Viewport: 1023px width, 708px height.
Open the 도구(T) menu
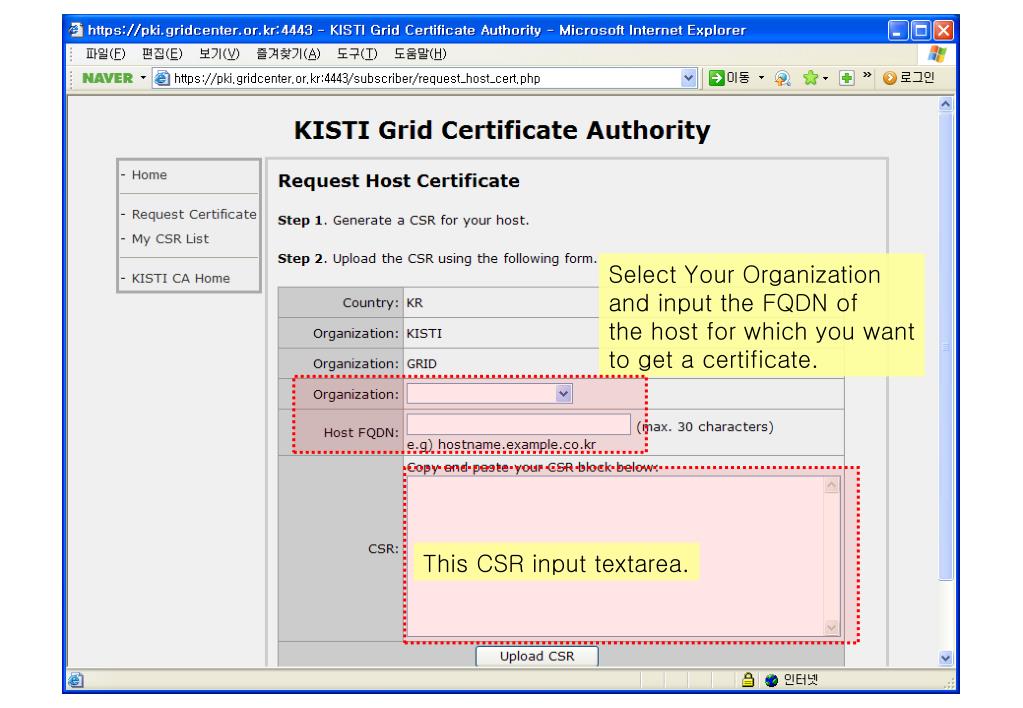(x=357, y=54)
